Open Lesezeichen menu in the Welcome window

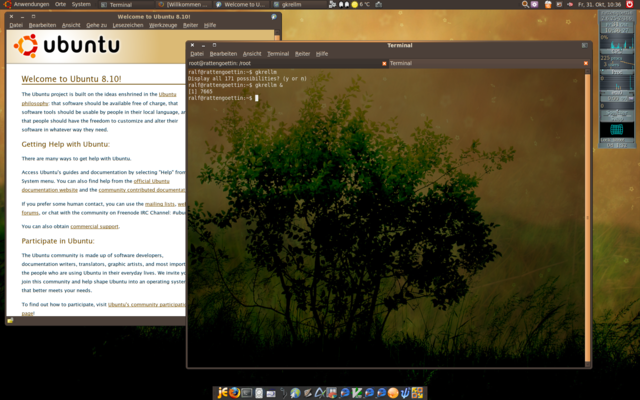coord(128,25)
